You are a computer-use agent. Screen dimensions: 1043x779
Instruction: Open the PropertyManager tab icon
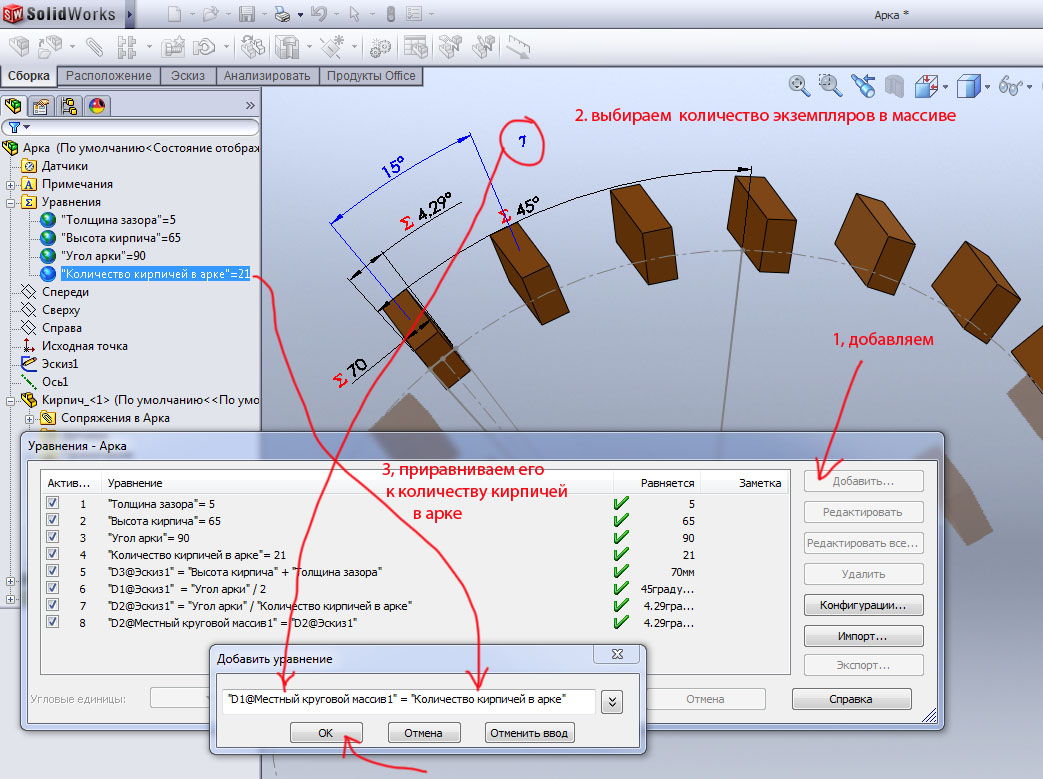[x=41, y=106]
